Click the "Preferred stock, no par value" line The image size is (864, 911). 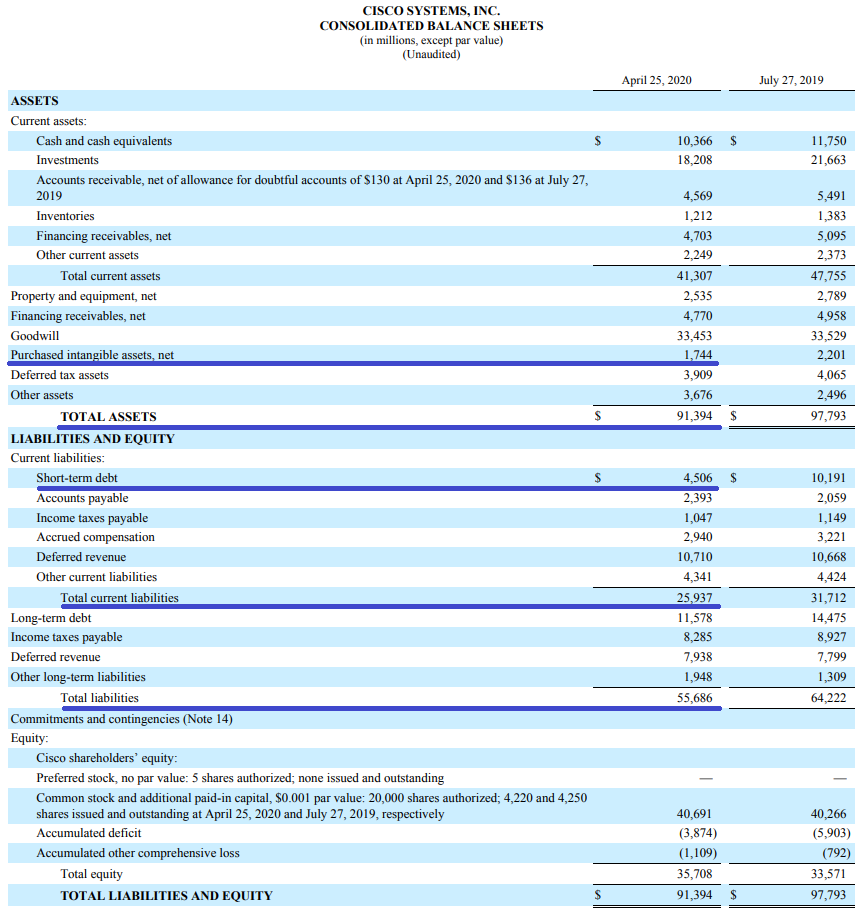point(240,778)
